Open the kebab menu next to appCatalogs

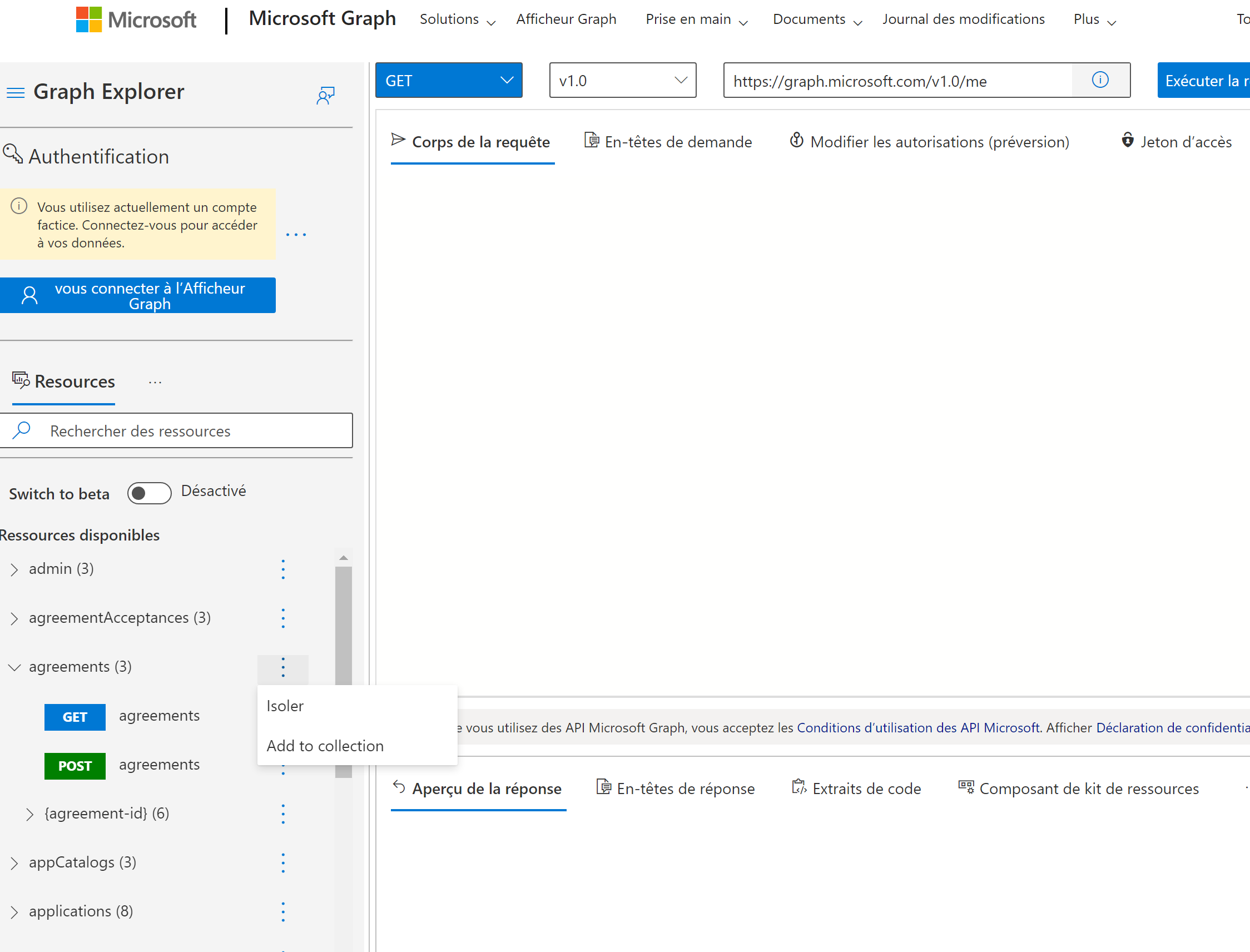point(283,862)
